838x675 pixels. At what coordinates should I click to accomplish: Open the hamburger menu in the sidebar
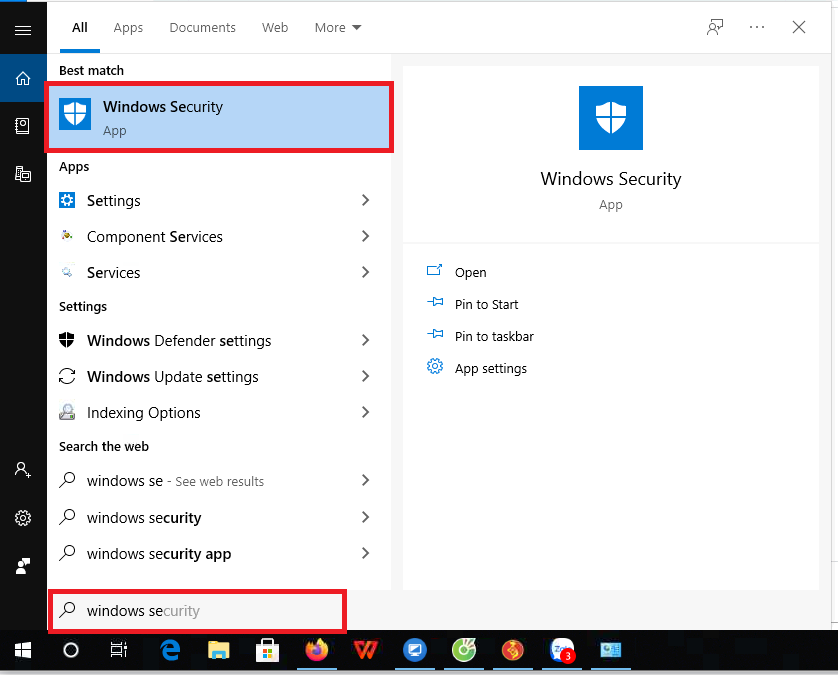(22, 30)
